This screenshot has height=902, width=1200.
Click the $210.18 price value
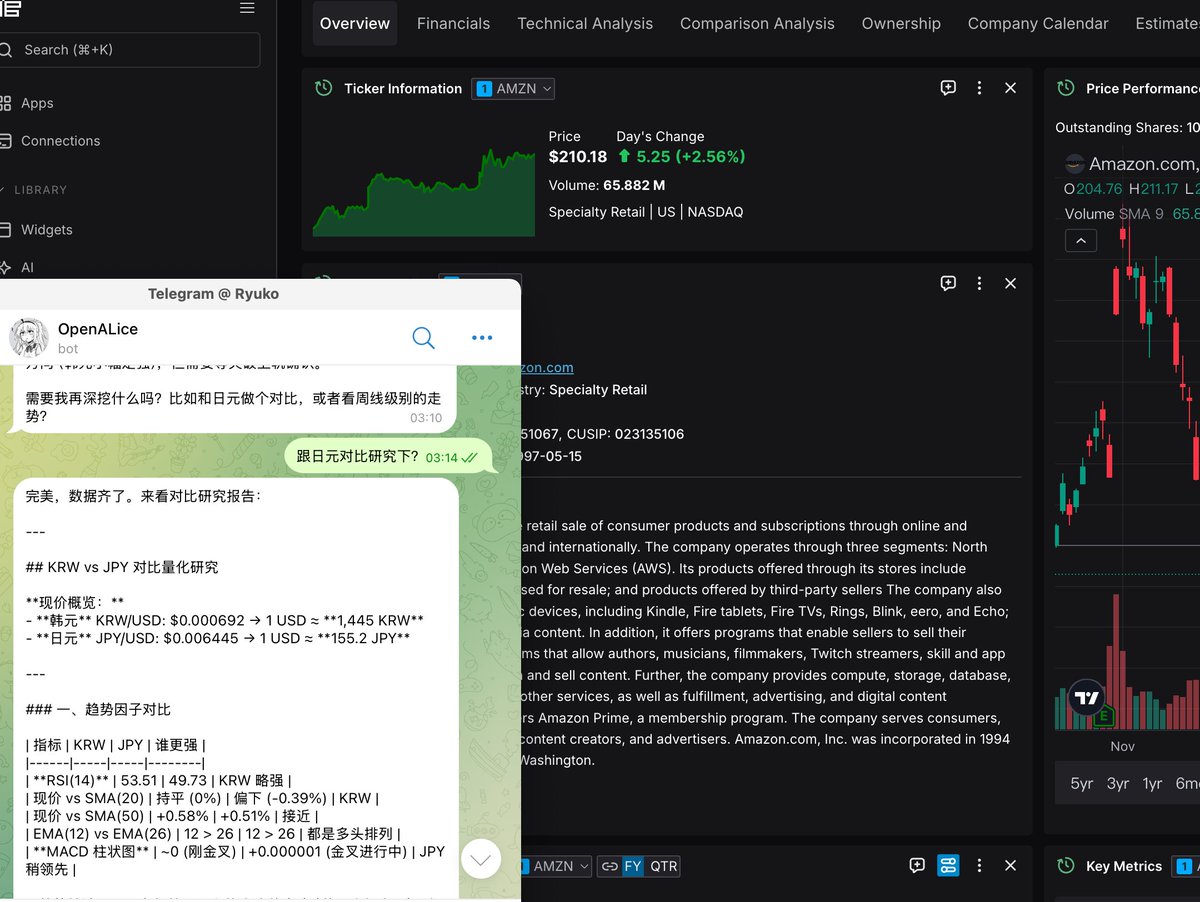coord(578,157)
